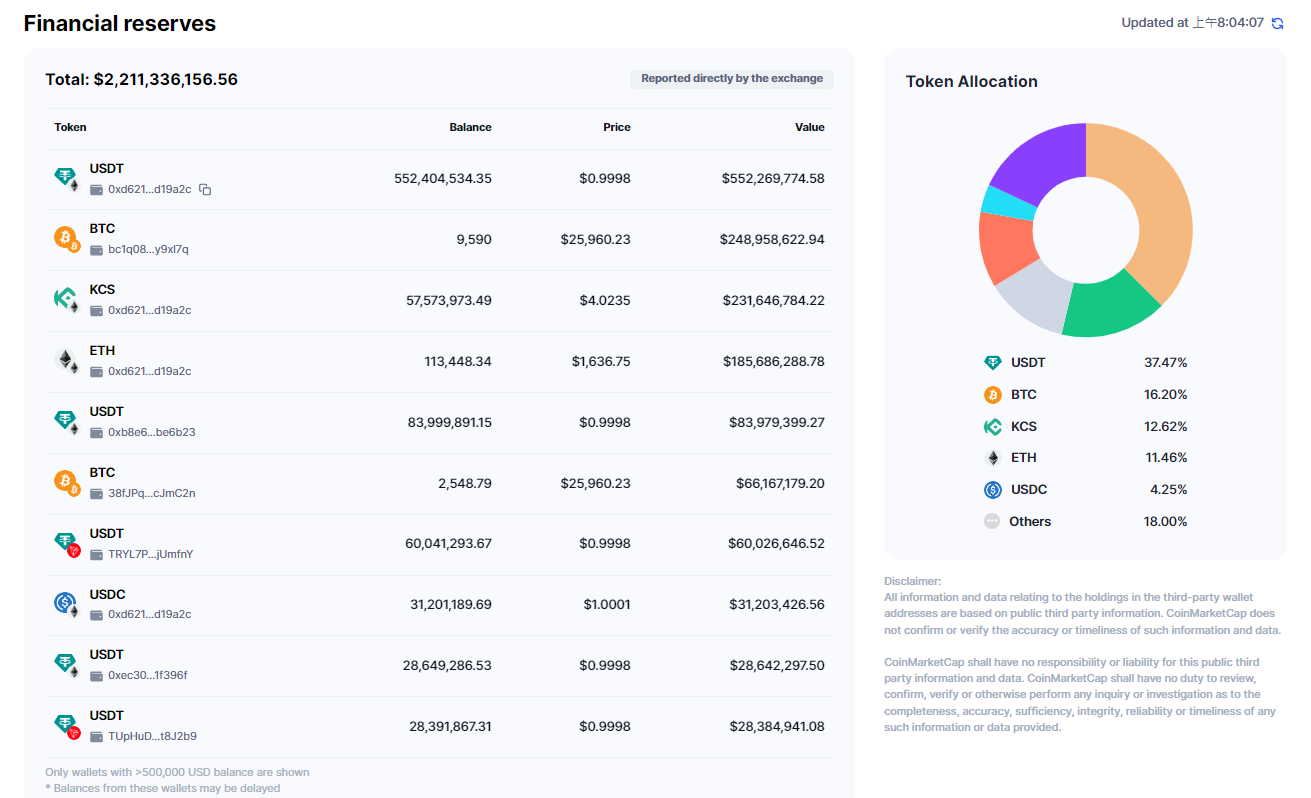Image resolution: width=1311 pixels, height=798 pixels.
Task: Click the wallet icon beside TRYL7P...jUmfnY
Action: [x=97, y=554]
